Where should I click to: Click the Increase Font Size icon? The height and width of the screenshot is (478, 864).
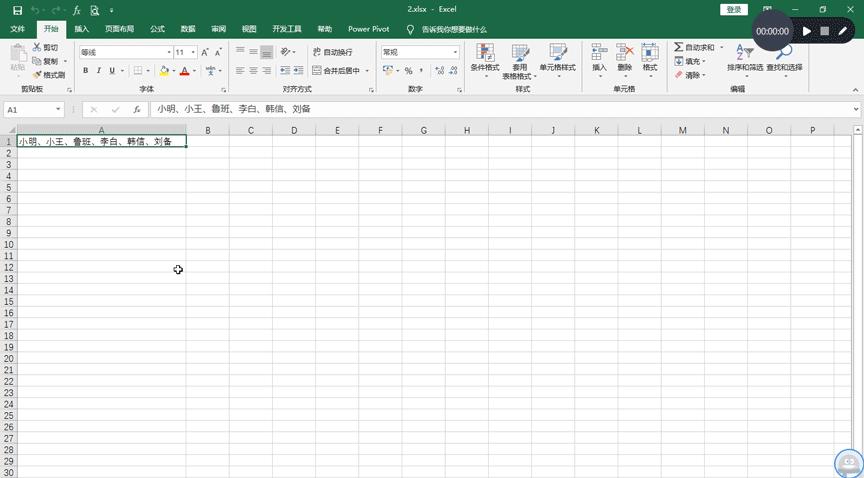pos(205,52)
